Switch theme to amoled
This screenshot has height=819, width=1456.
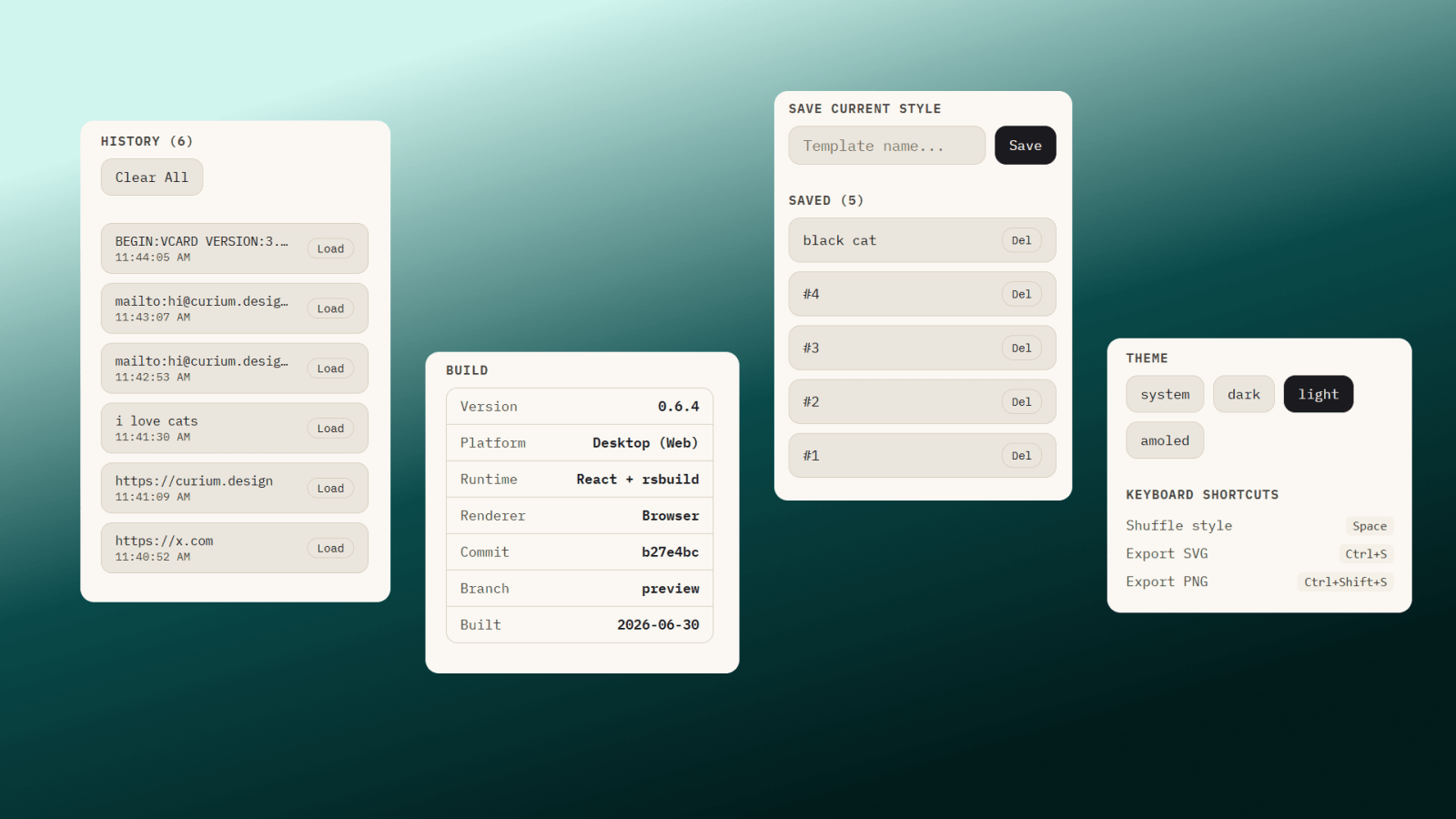[x=1165, y=440]
